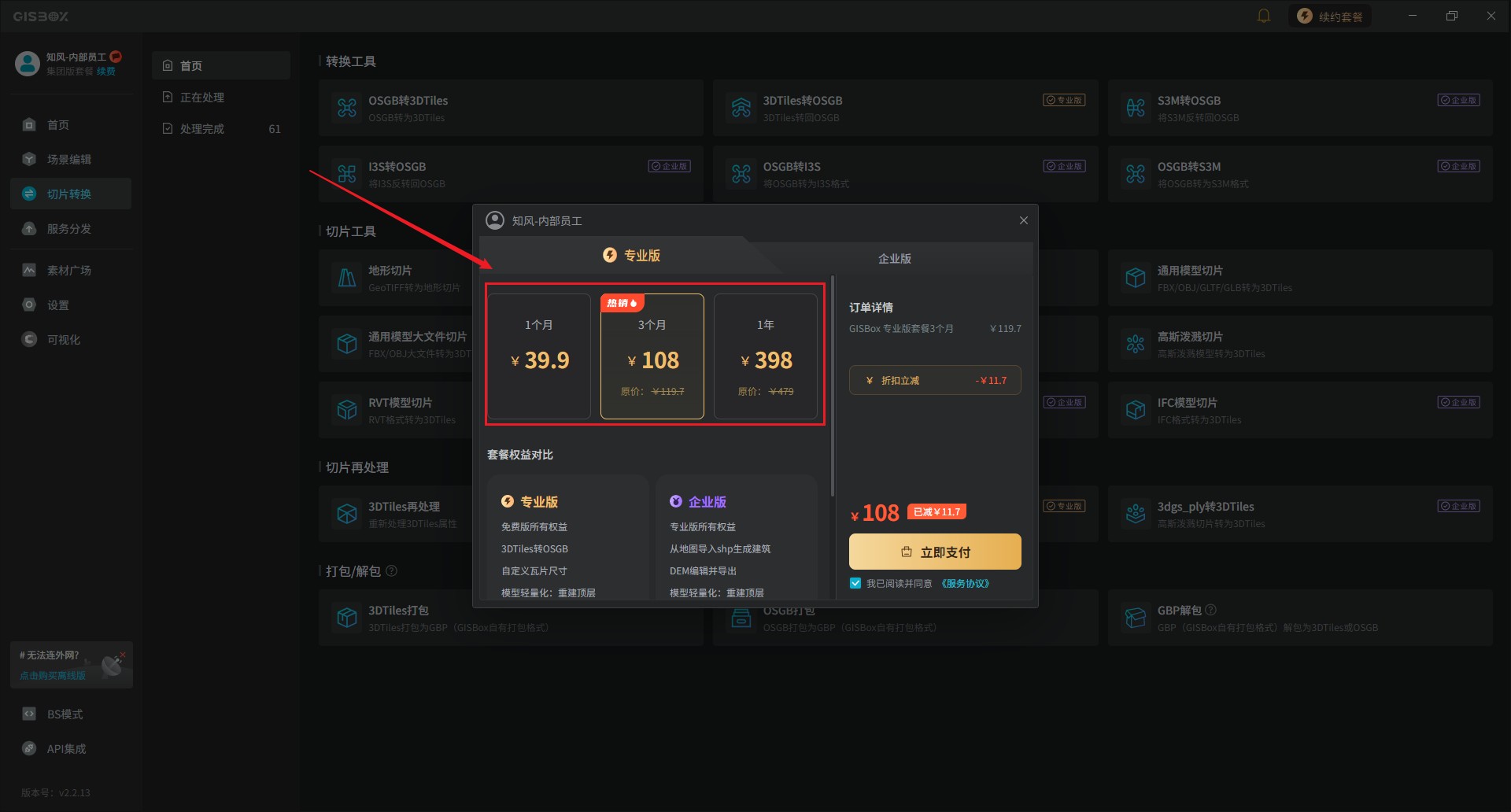1511x812 pixels.
Task: Click the plan comparison scrollbar in the dialog
Action: [833, 386]
